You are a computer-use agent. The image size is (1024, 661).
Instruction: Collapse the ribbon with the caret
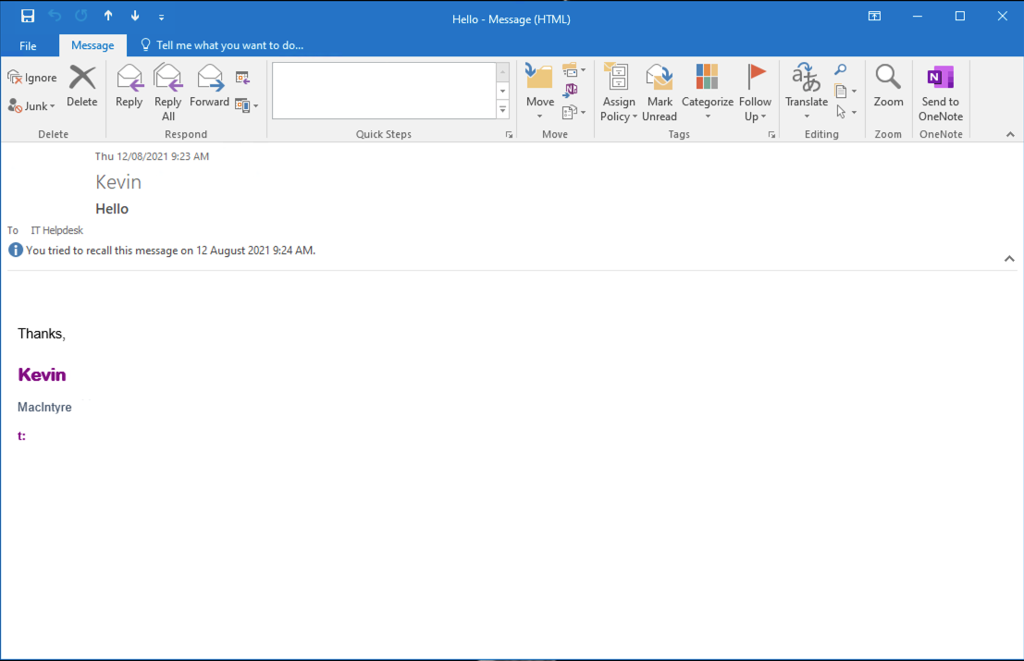(x=1010, y=134)
